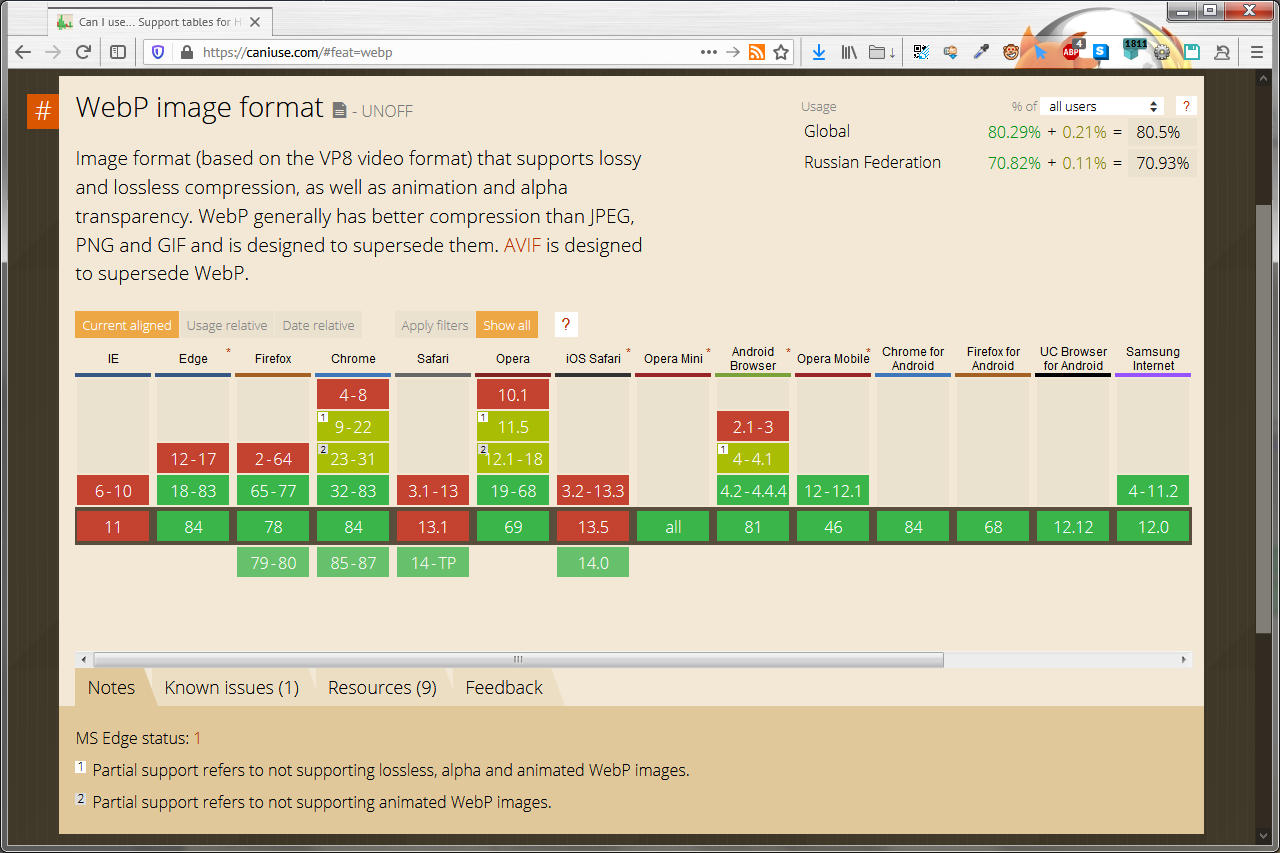Open the Library icon

pos(849,52)
